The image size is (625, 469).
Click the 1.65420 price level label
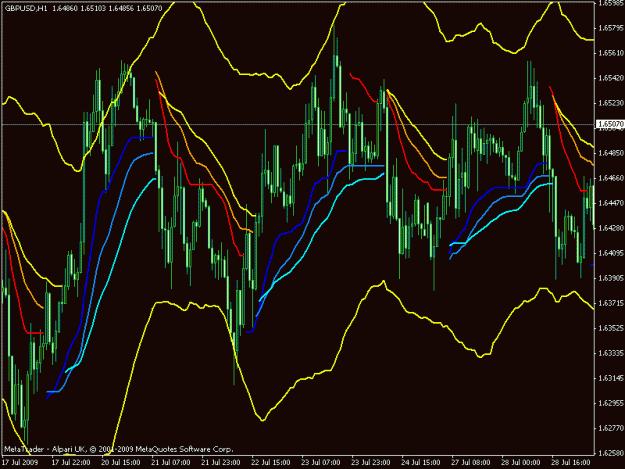[x=611, y=78]
